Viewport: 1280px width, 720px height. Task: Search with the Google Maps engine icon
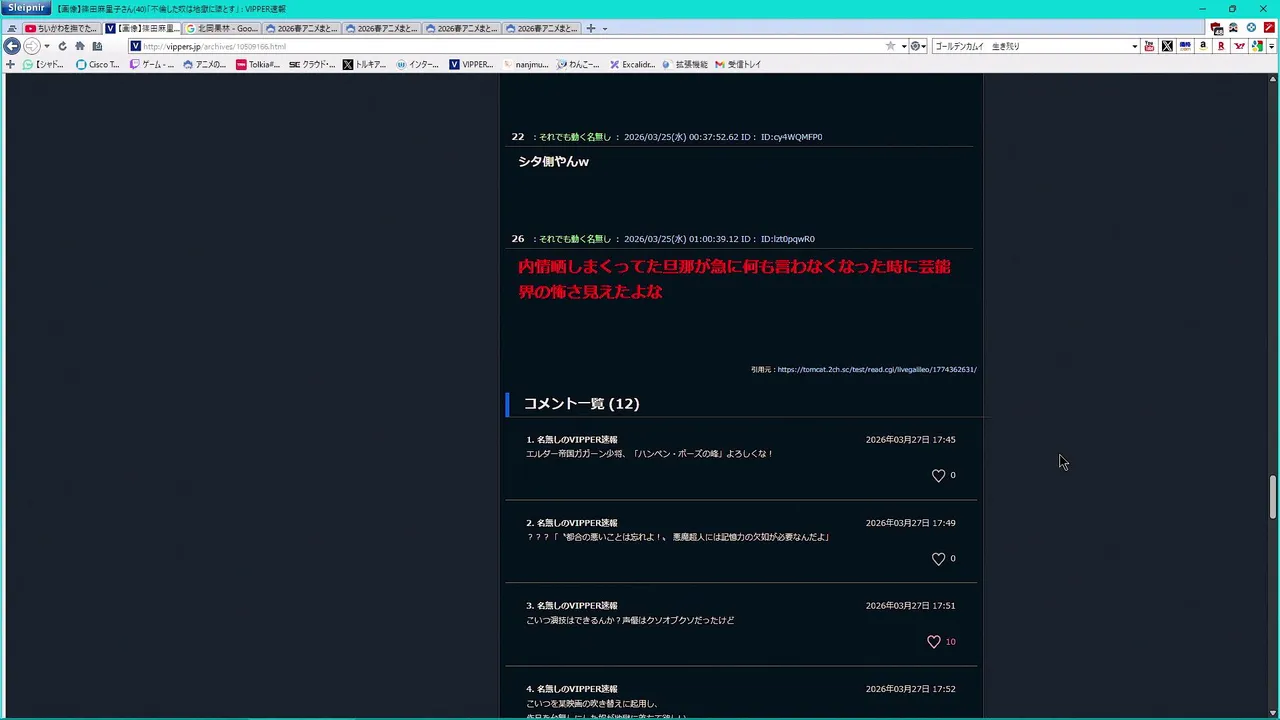pos(1257,46)
